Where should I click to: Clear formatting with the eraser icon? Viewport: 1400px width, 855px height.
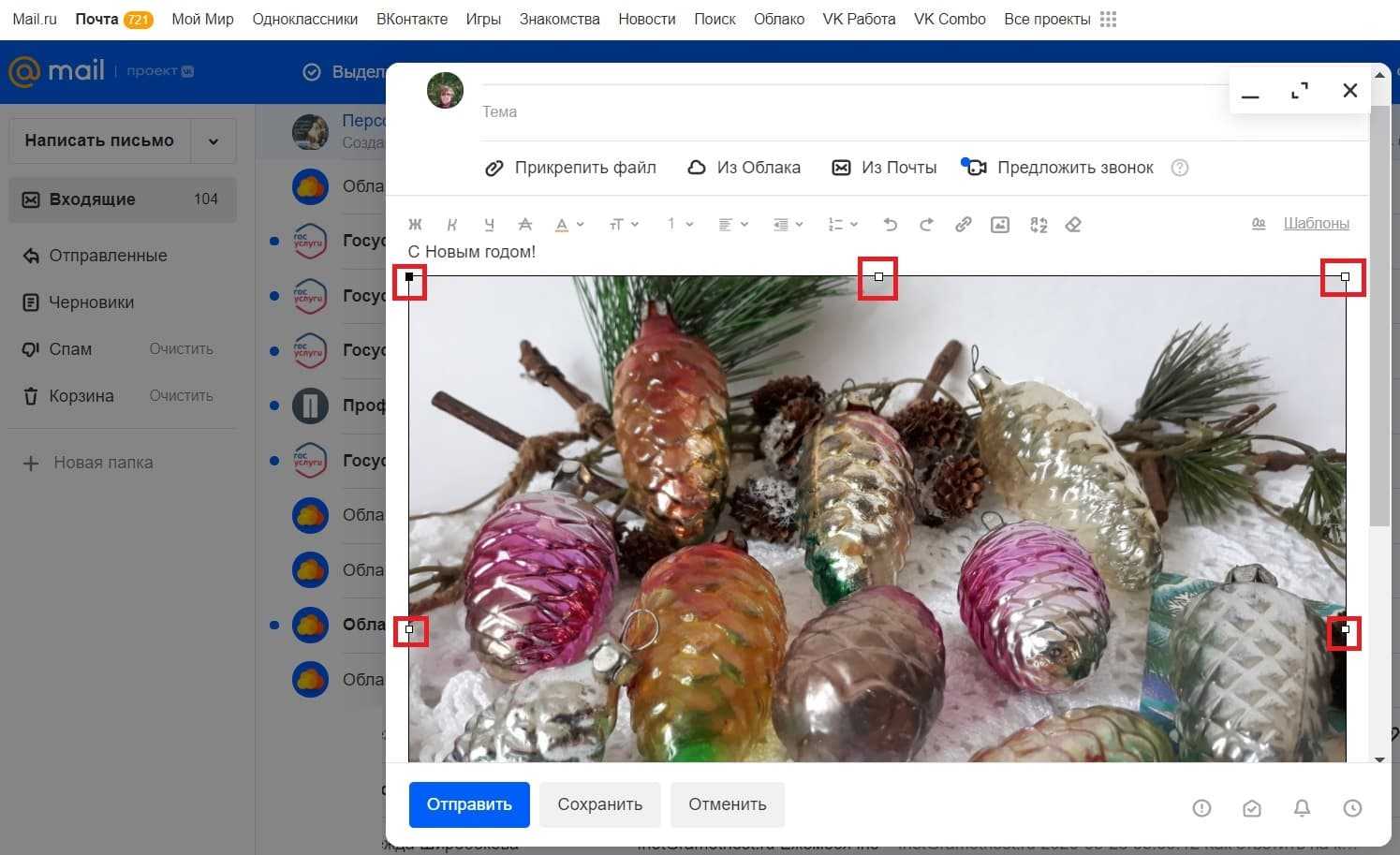tap(1073, 225)
